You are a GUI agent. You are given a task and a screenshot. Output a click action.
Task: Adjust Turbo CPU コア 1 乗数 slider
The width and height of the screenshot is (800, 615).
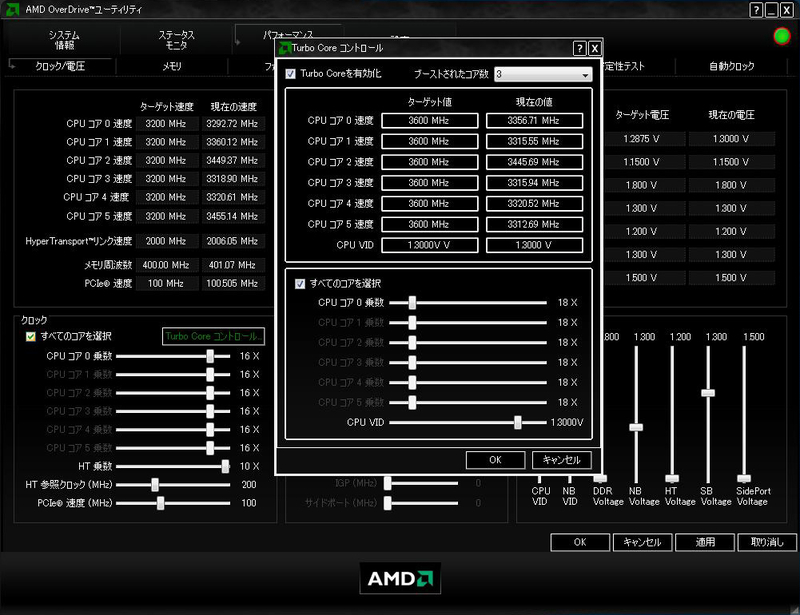coord(412,323)
